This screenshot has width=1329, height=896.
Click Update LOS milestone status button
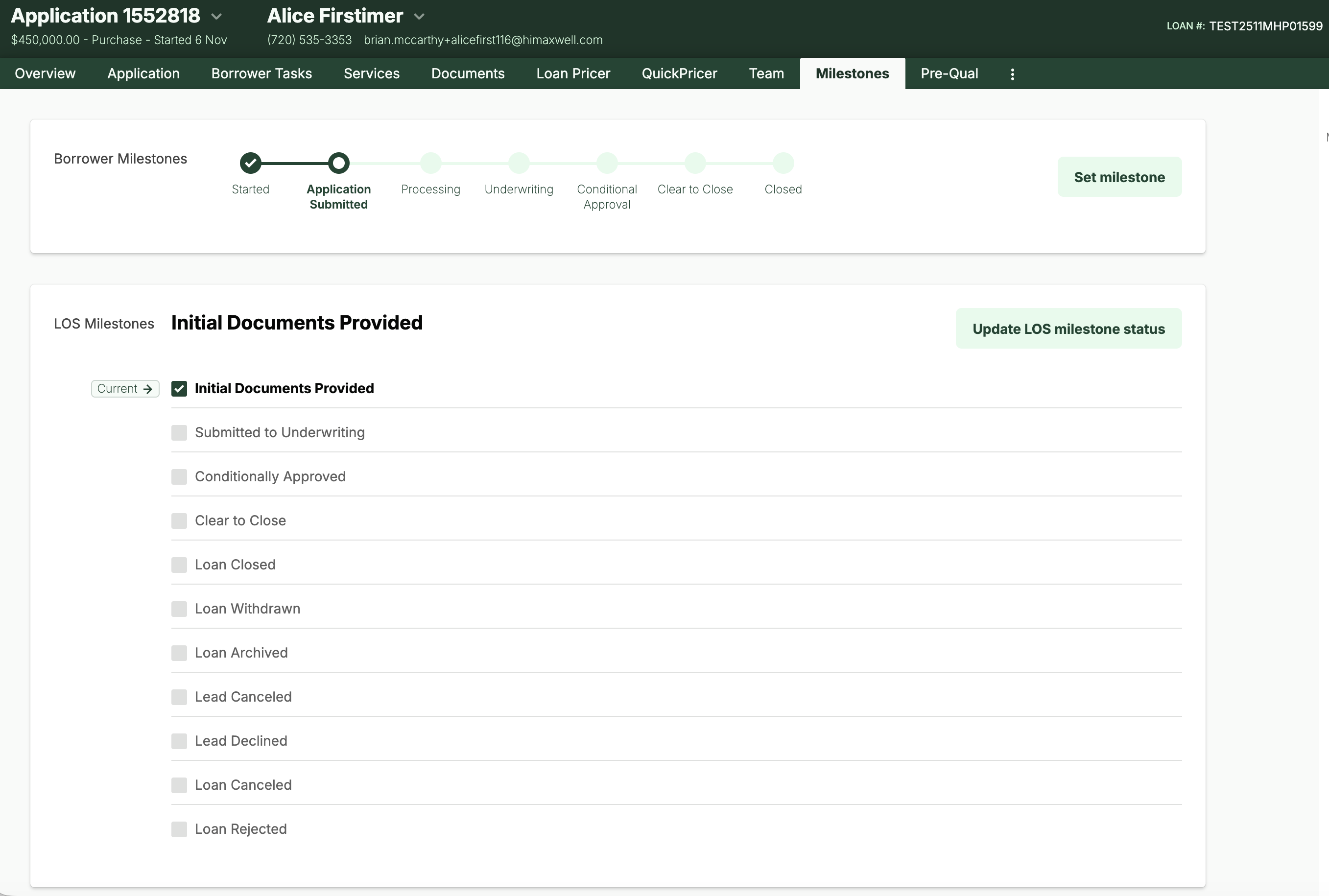tap(1068, 329)
